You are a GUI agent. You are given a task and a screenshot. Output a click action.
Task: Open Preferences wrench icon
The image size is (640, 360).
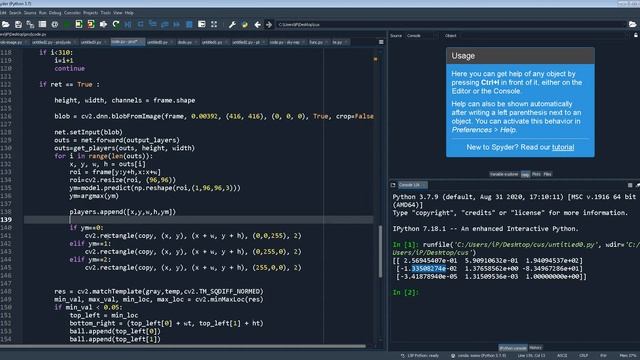(x=232, y=24)
